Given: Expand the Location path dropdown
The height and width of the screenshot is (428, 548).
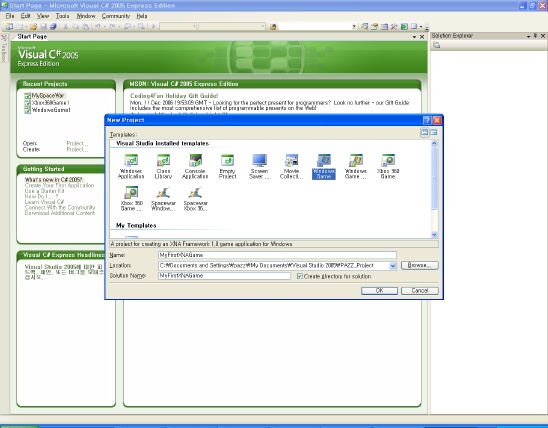Looking at the screenshot, I should tap(392, 266).
